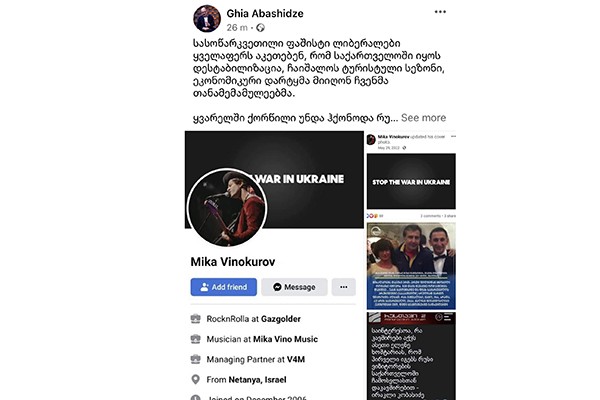Click the Message button

pos(294,287)
